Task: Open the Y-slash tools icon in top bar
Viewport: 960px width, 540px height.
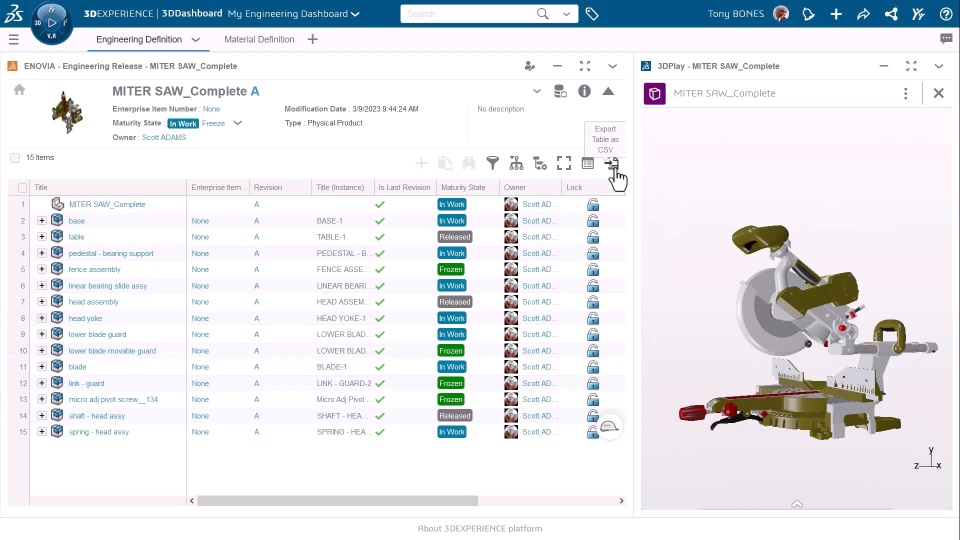Action: 918,13
